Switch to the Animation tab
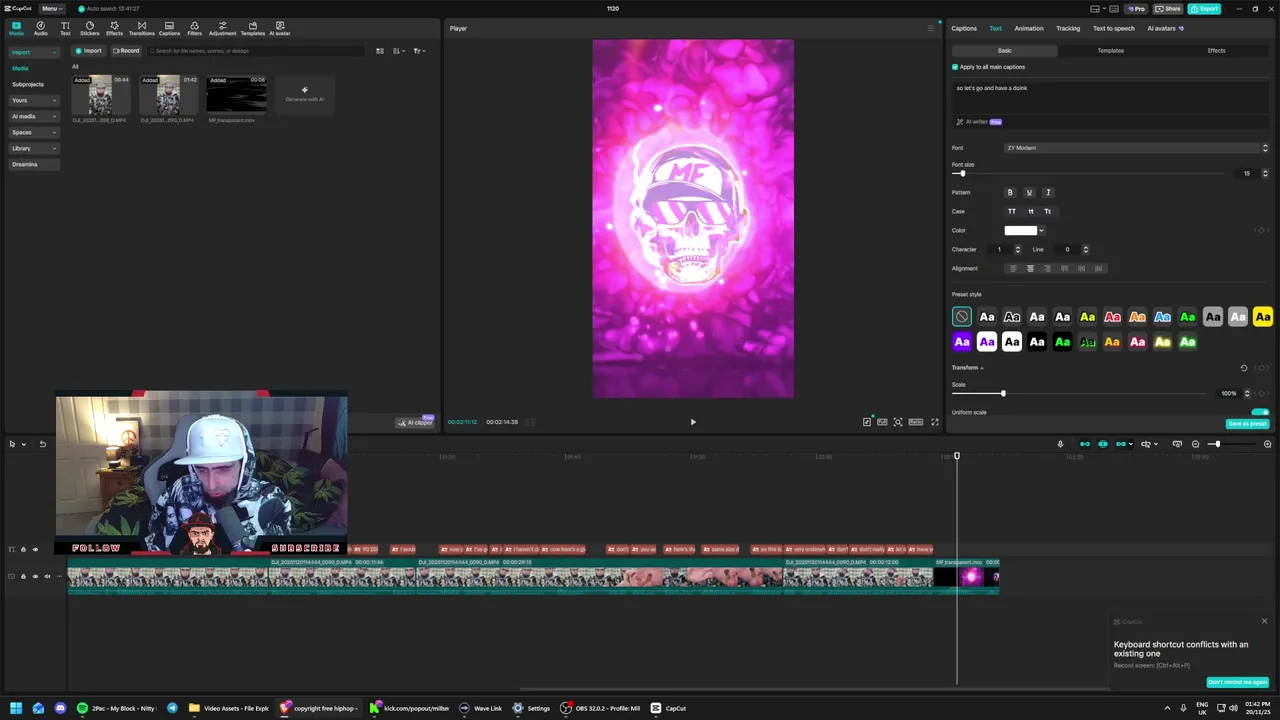 1028,28
